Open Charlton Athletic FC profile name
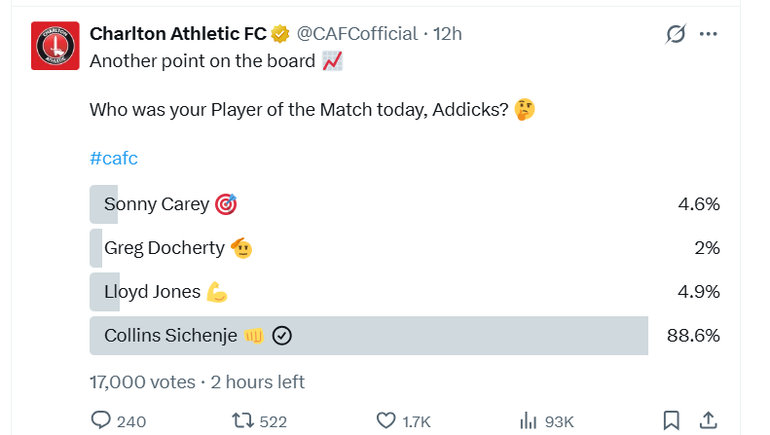The width and height of the screenshot is (770, 435). click(x=179, y=34)
